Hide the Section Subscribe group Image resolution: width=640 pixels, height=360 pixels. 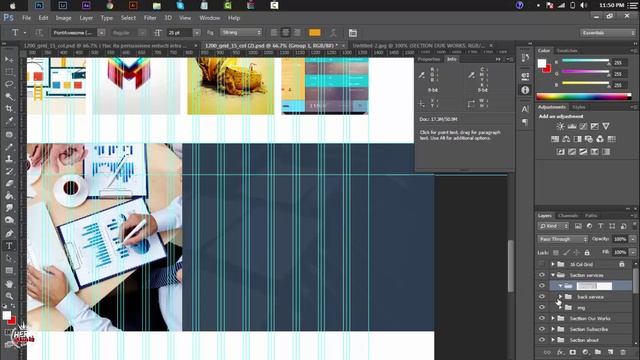pyautogui.click(x=542, y=329)
